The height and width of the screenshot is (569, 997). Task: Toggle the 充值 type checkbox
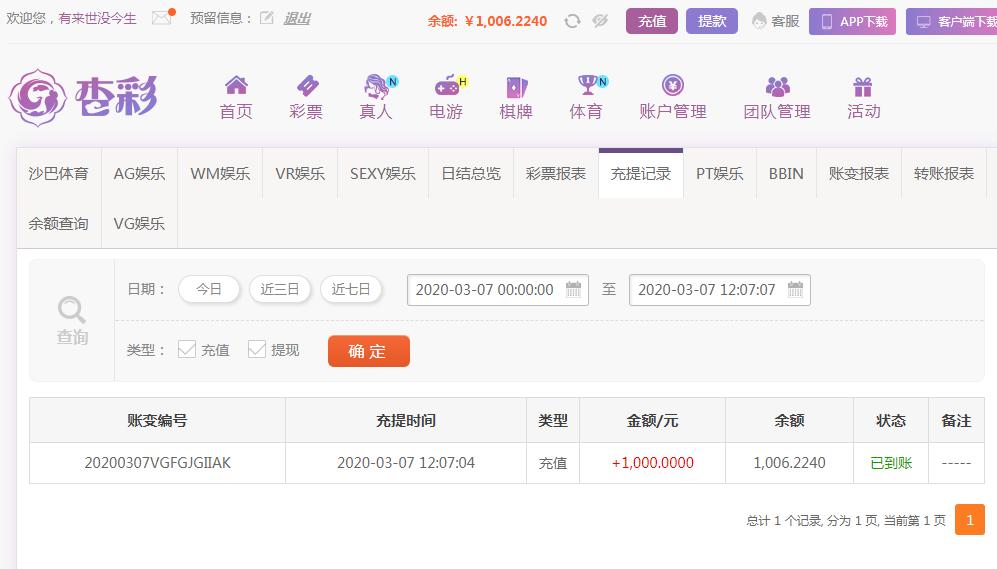pos(186,349)
